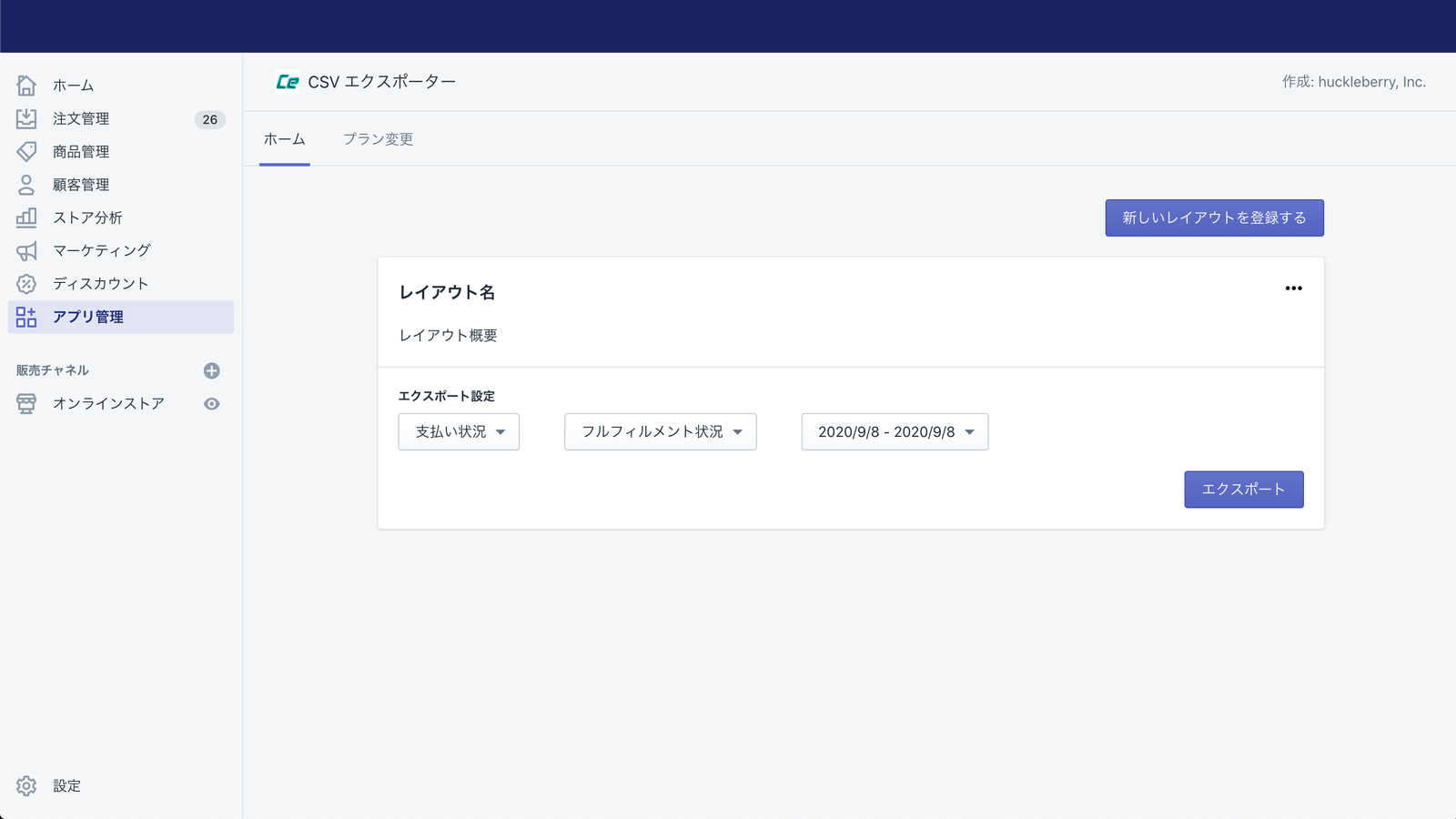Image resolution: width=1456 pixels, height=819 pixels.
Task: Click the CSV Exporter app logo
Action: point(288,82)
